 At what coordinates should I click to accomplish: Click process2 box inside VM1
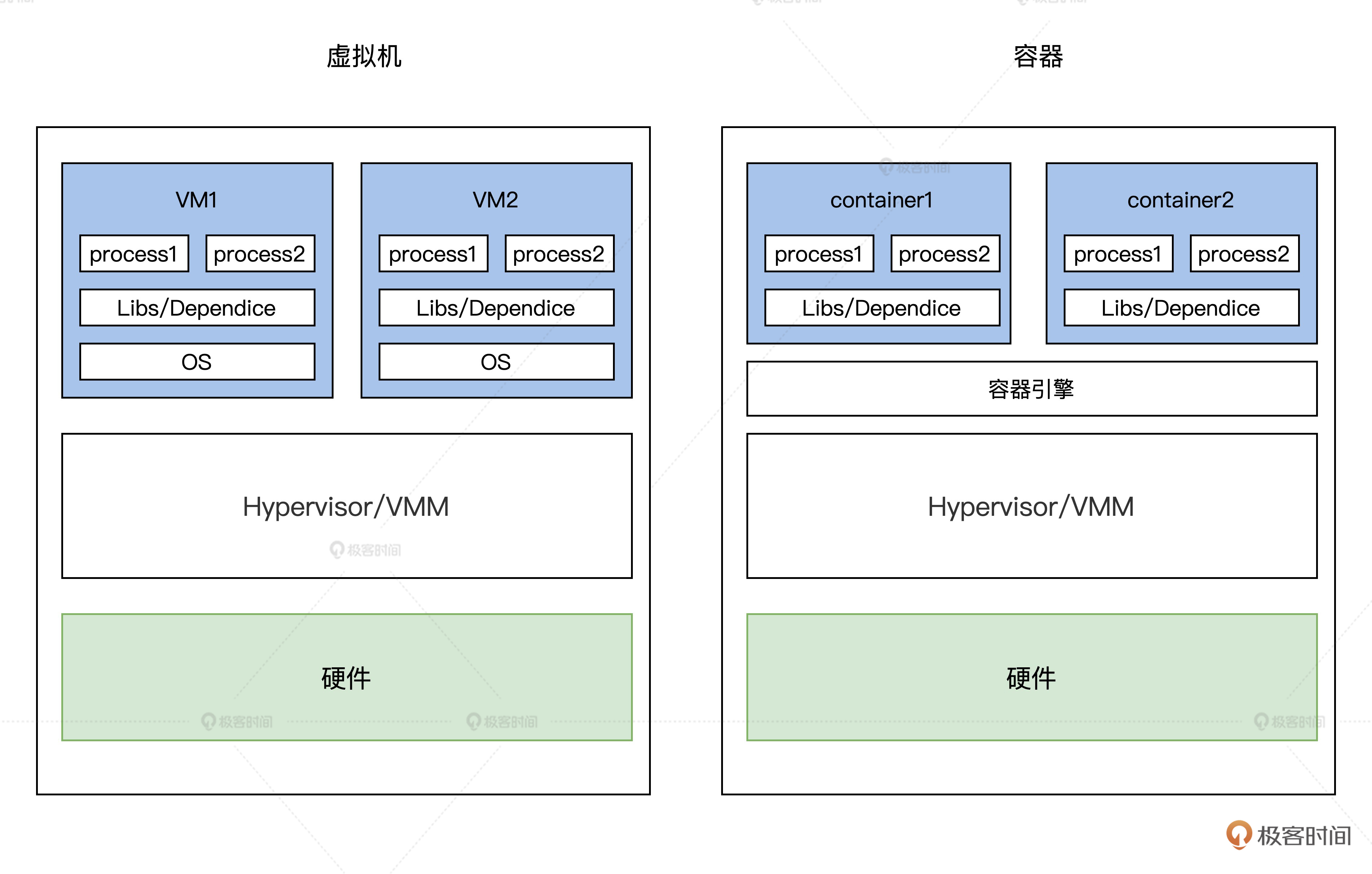[260, 254]
